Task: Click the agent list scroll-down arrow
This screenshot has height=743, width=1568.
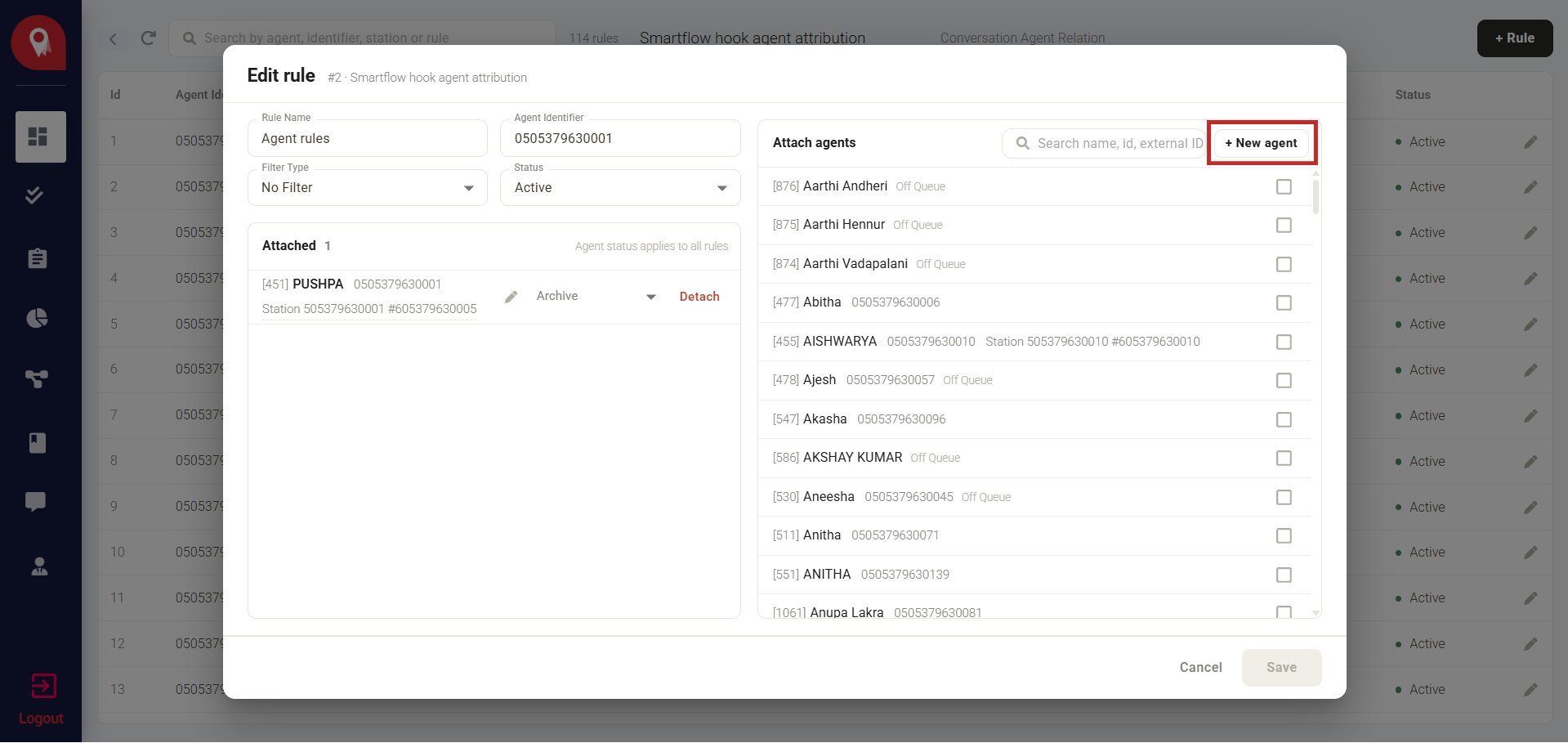Action: click(x=1316, y=612)
